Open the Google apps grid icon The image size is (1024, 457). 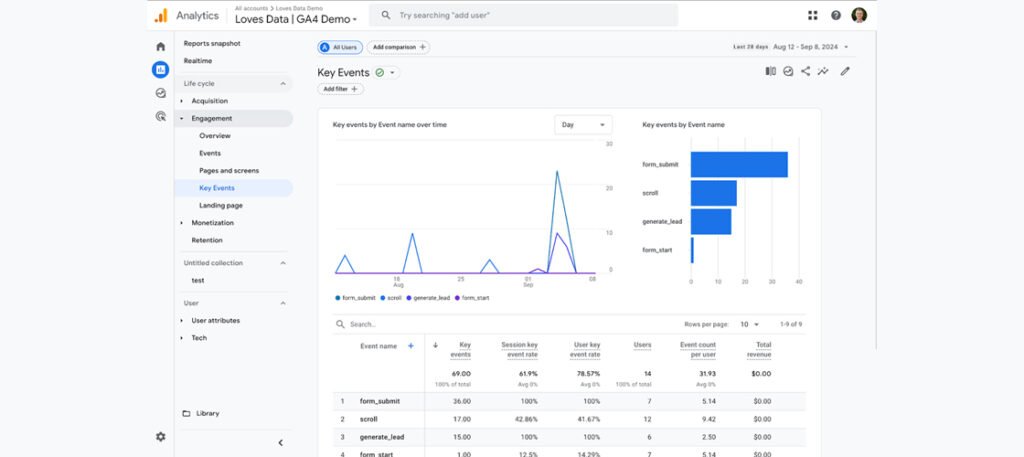(x=812, y=15)
